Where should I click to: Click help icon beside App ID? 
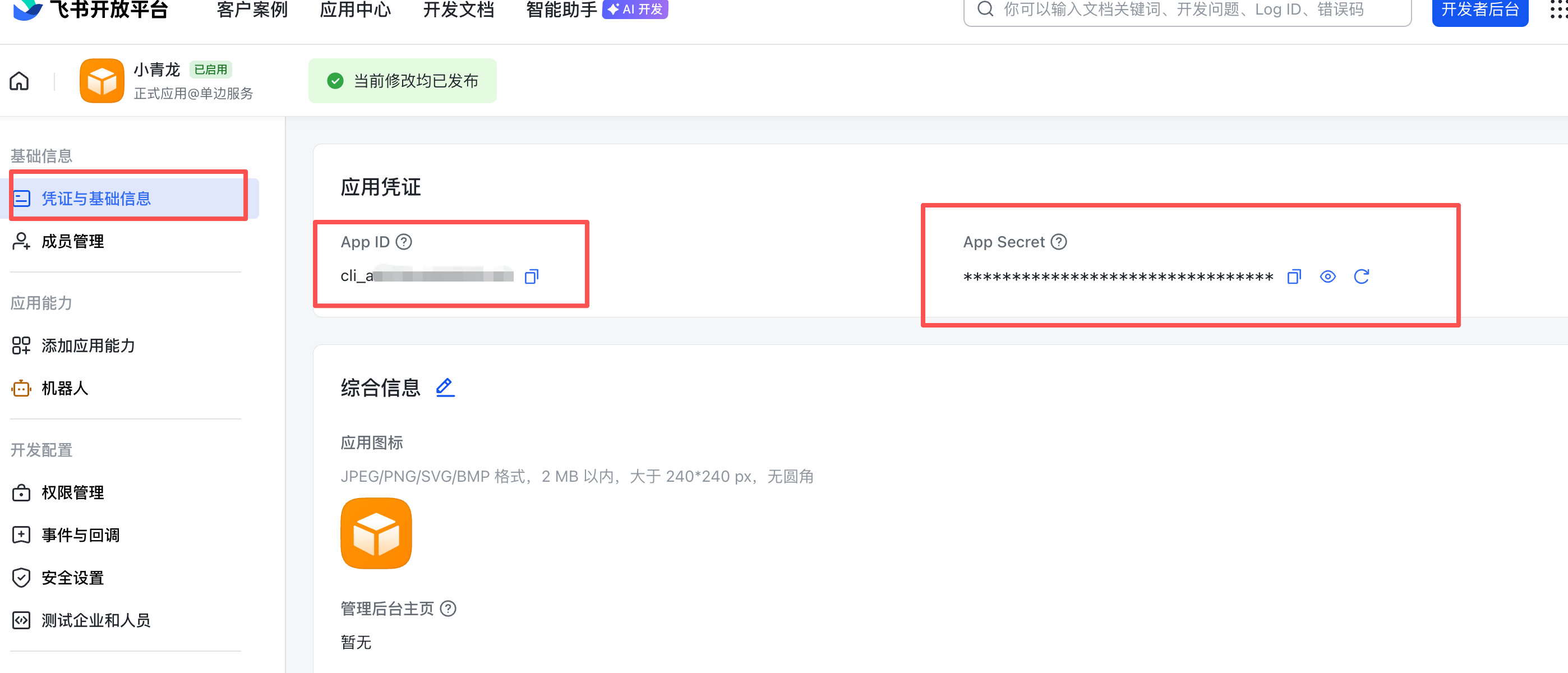[404, 242]
